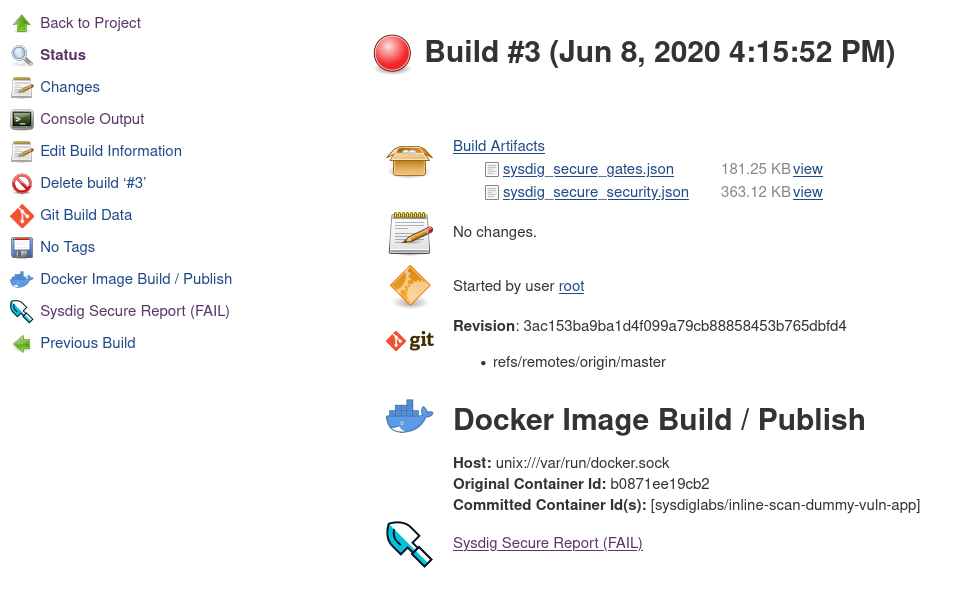Click the Sysdig shovel icon in the sidebar
The width and height of the screenshot is (953, 599).
21,311
